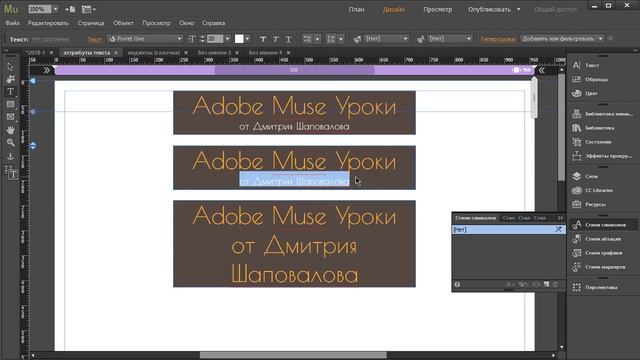640x360 pixels.
Task: Select the Selection arrow tool
Action: click(10, 67)
